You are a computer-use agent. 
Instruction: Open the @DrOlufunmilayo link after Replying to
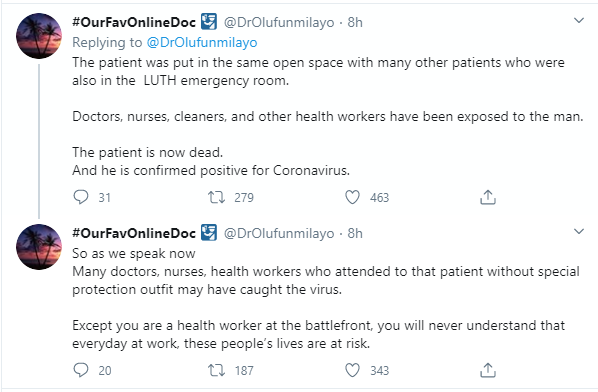(202, 42)
